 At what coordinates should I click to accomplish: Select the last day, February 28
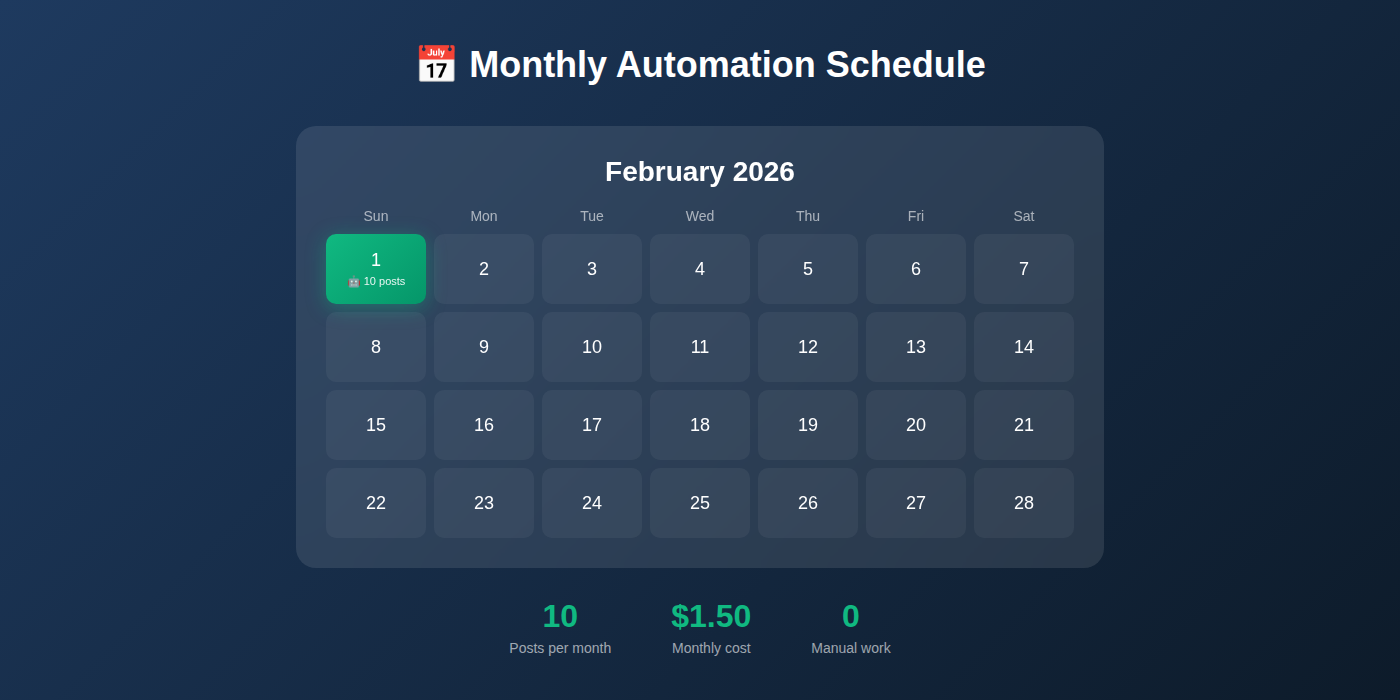click(1024, 503)
